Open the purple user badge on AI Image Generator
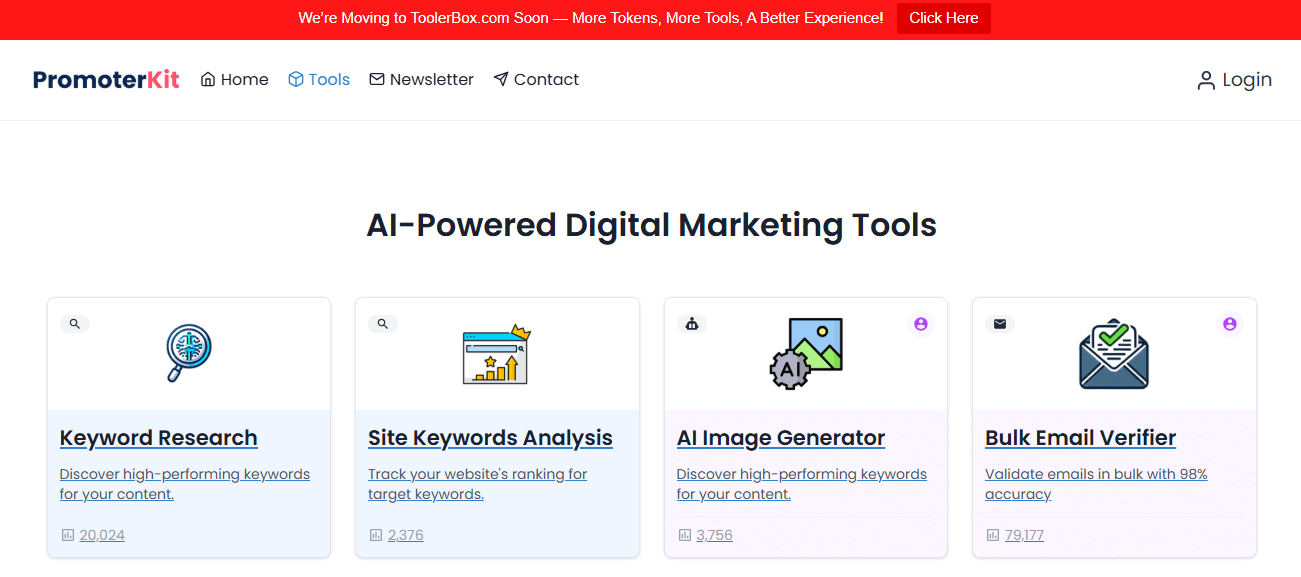This screenshot has height=577, width=1301. point(920,323)
